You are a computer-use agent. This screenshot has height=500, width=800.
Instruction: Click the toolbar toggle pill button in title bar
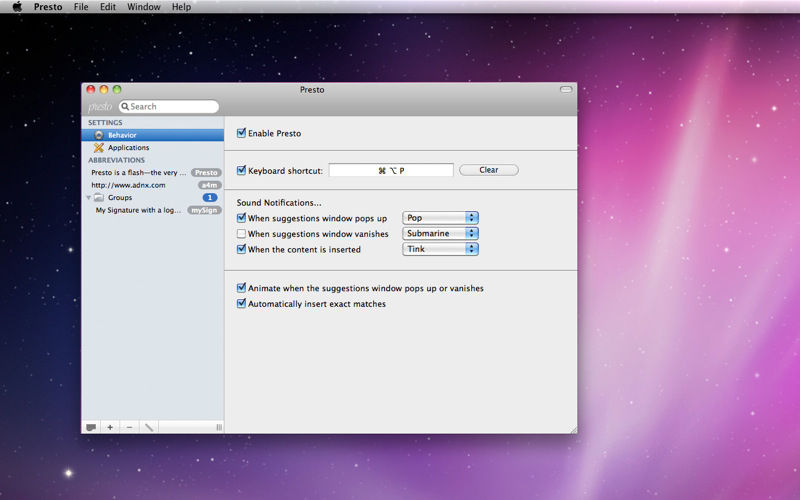pos(566,89)
